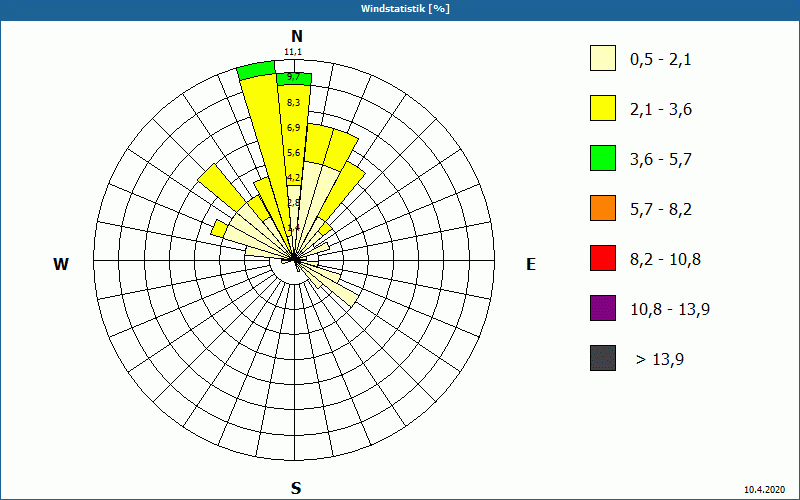Click the purple 10,8 - 13,9 legend swatch
The image size is (800, 500).
[x=603, y=308]
